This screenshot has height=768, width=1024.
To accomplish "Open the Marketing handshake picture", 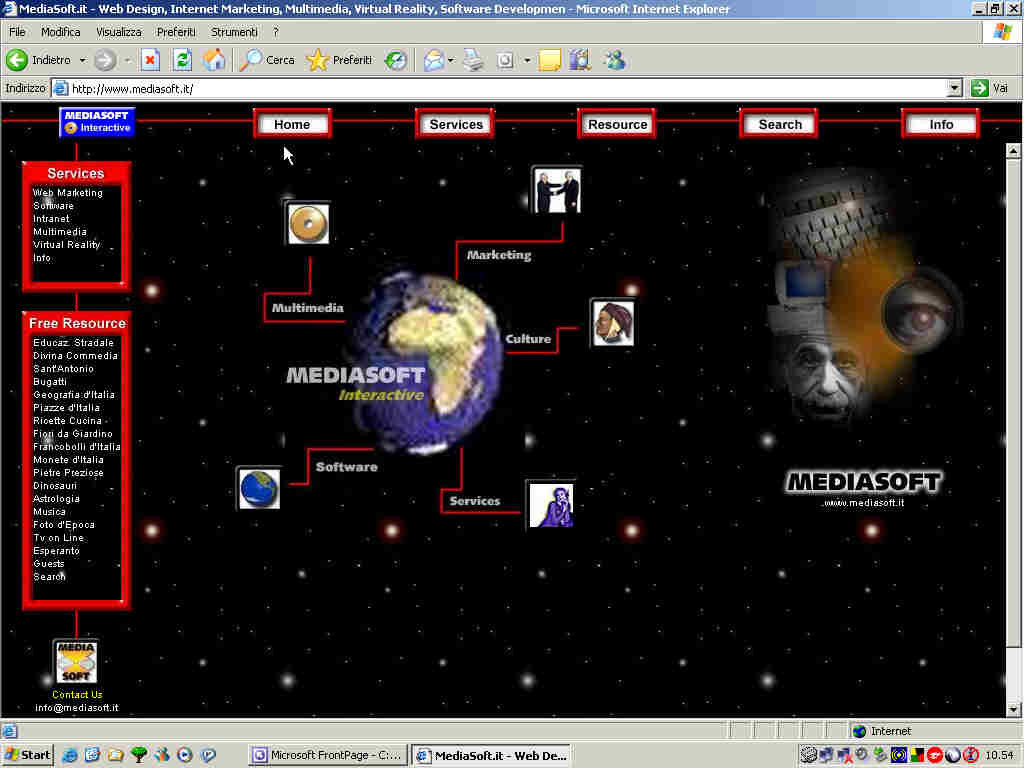I will click(x=556, y=190).
